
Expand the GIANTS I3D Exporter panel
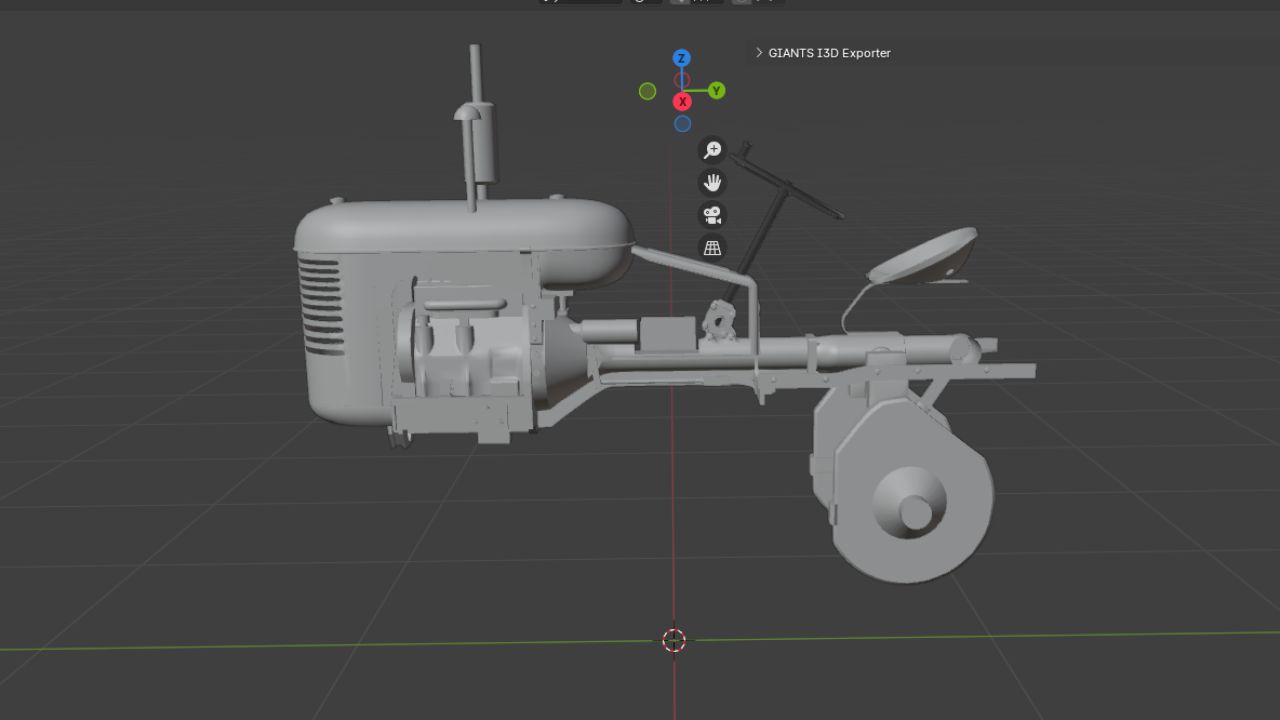(x=759, y=53)
